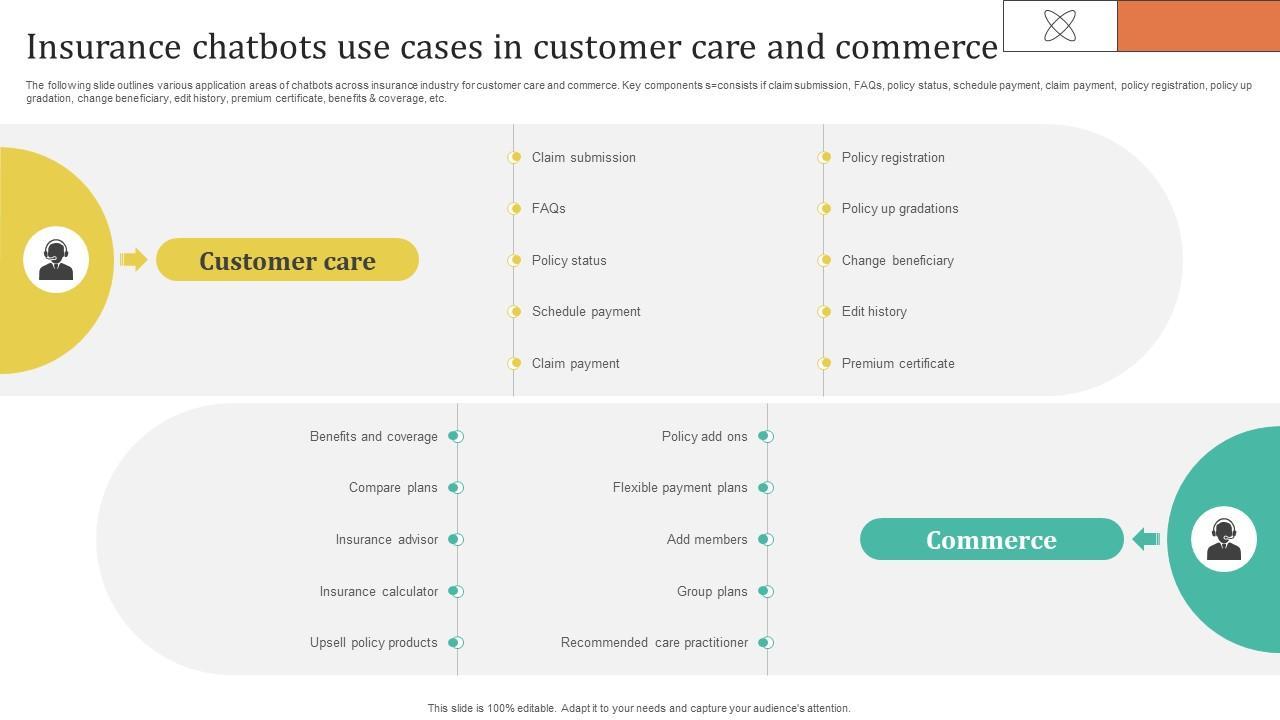Click the yellow bullet beside Claim submission
Image resolution: width=1280 pixels, height=720 pixels.
pos(514,157)
